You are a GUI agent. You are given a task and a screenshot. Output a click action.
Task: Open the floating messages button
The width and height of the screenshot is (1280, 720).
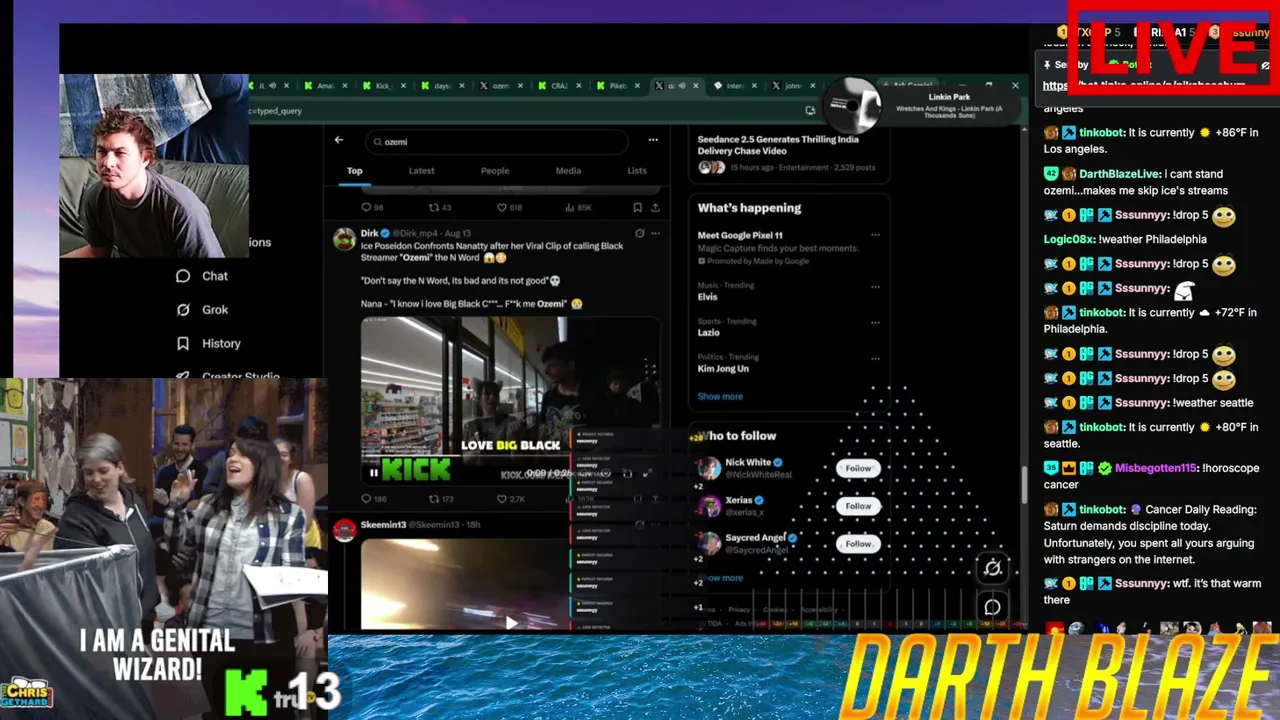[992, 607]
